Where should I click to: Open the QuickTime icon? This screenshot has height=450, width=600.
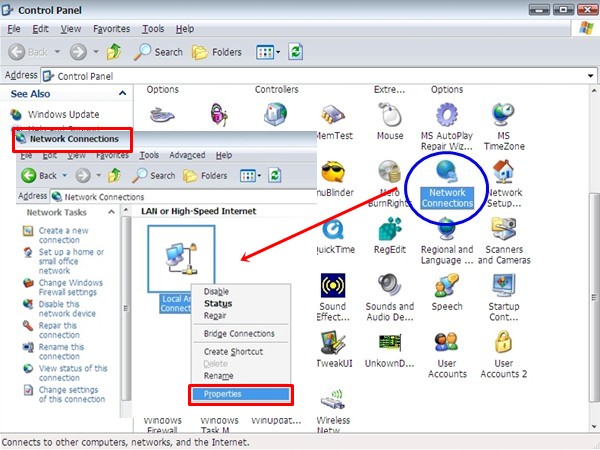pos(334,236)
